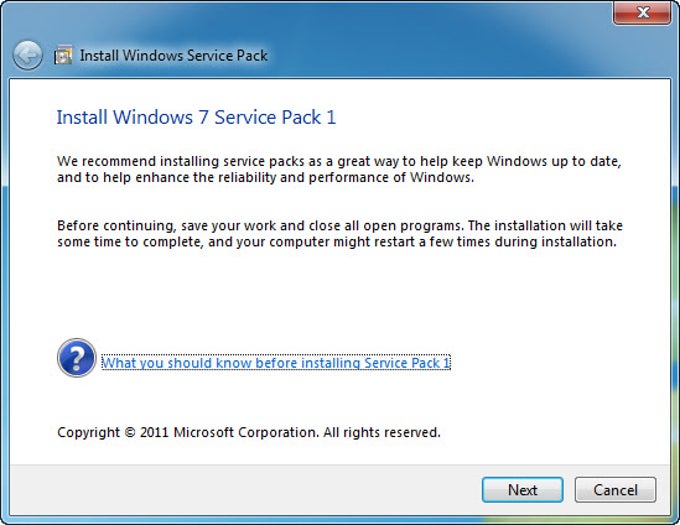Click blank white area right of the heading
The image size is (680, 525).
click(x=500, y=118)
